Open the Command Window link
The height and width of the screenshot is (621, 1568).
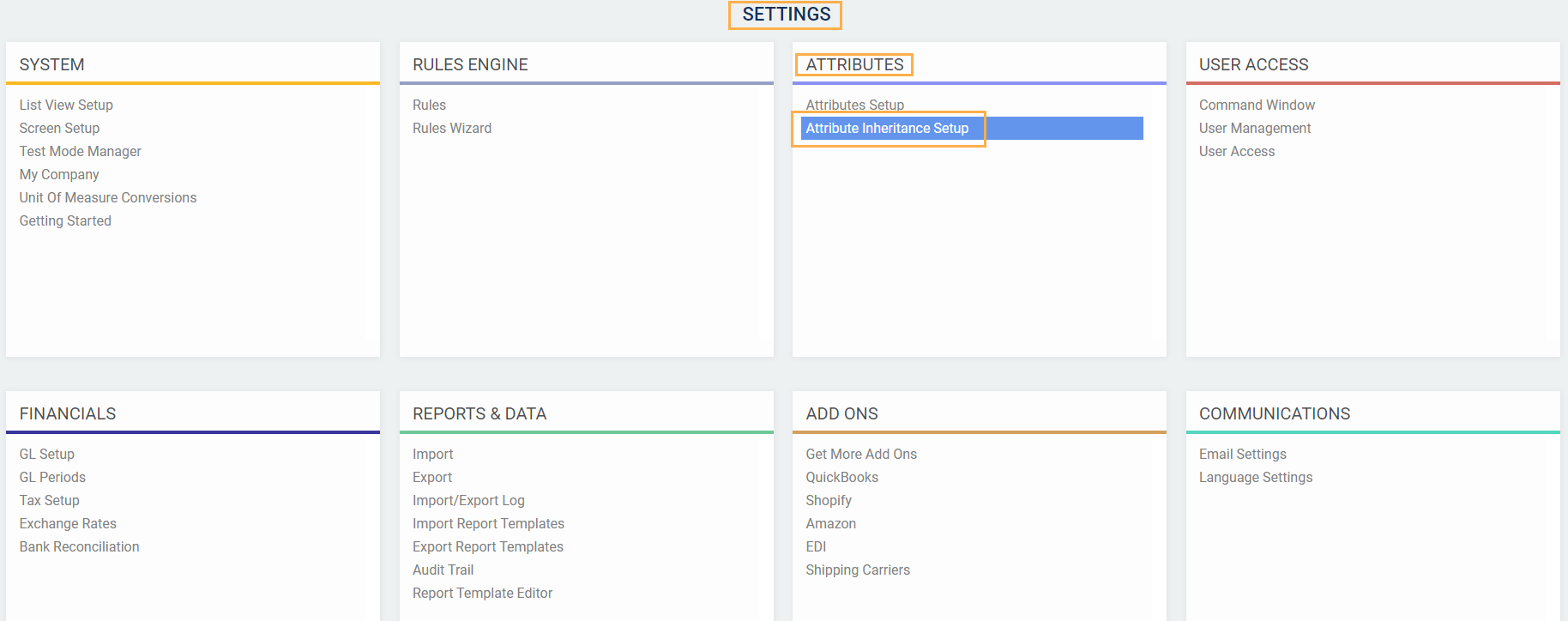[x=1257, y=105]
